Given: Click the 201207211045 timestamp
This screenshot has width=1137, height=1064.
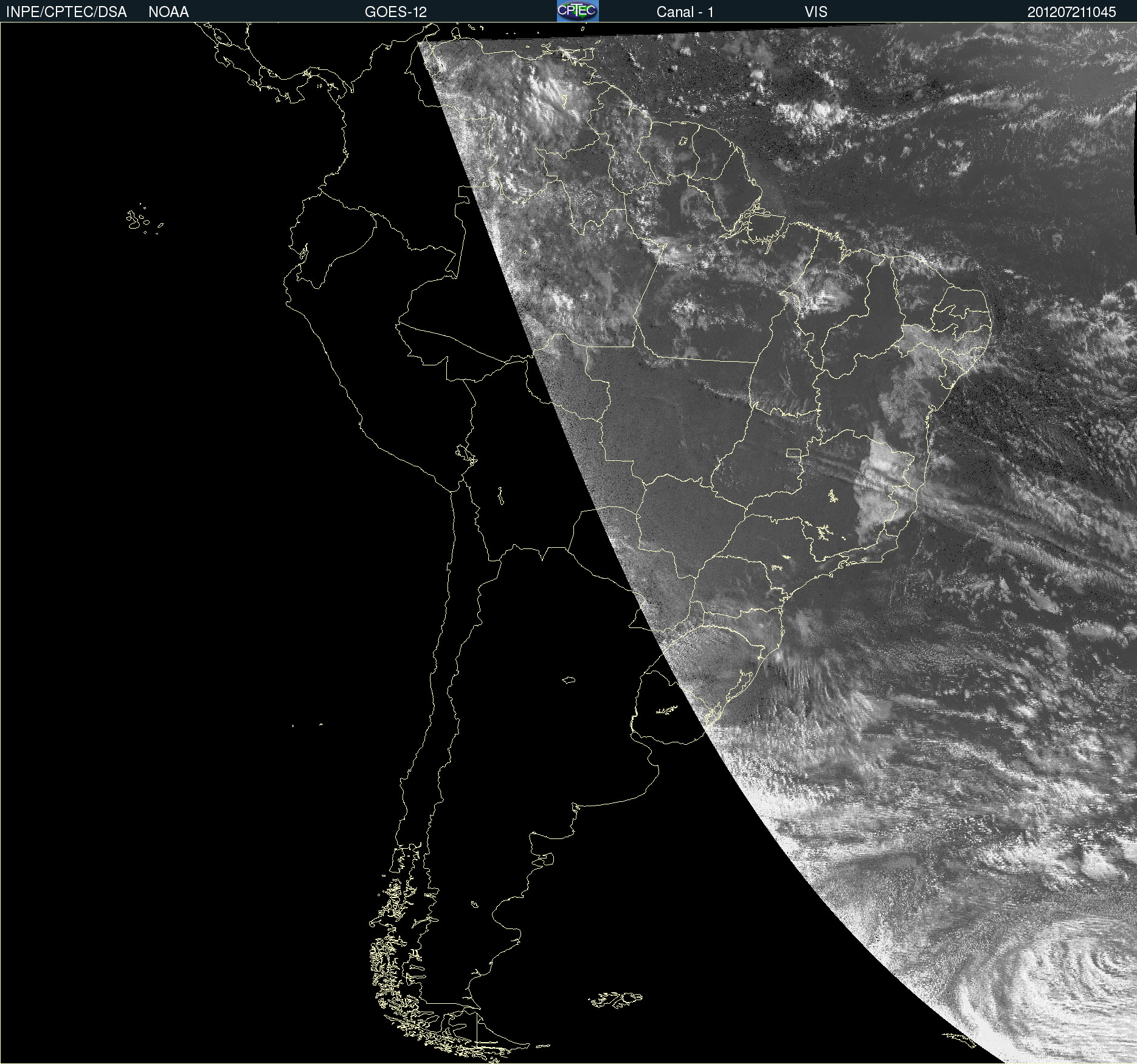Looking at the screenshot, I should point(1072,12).
